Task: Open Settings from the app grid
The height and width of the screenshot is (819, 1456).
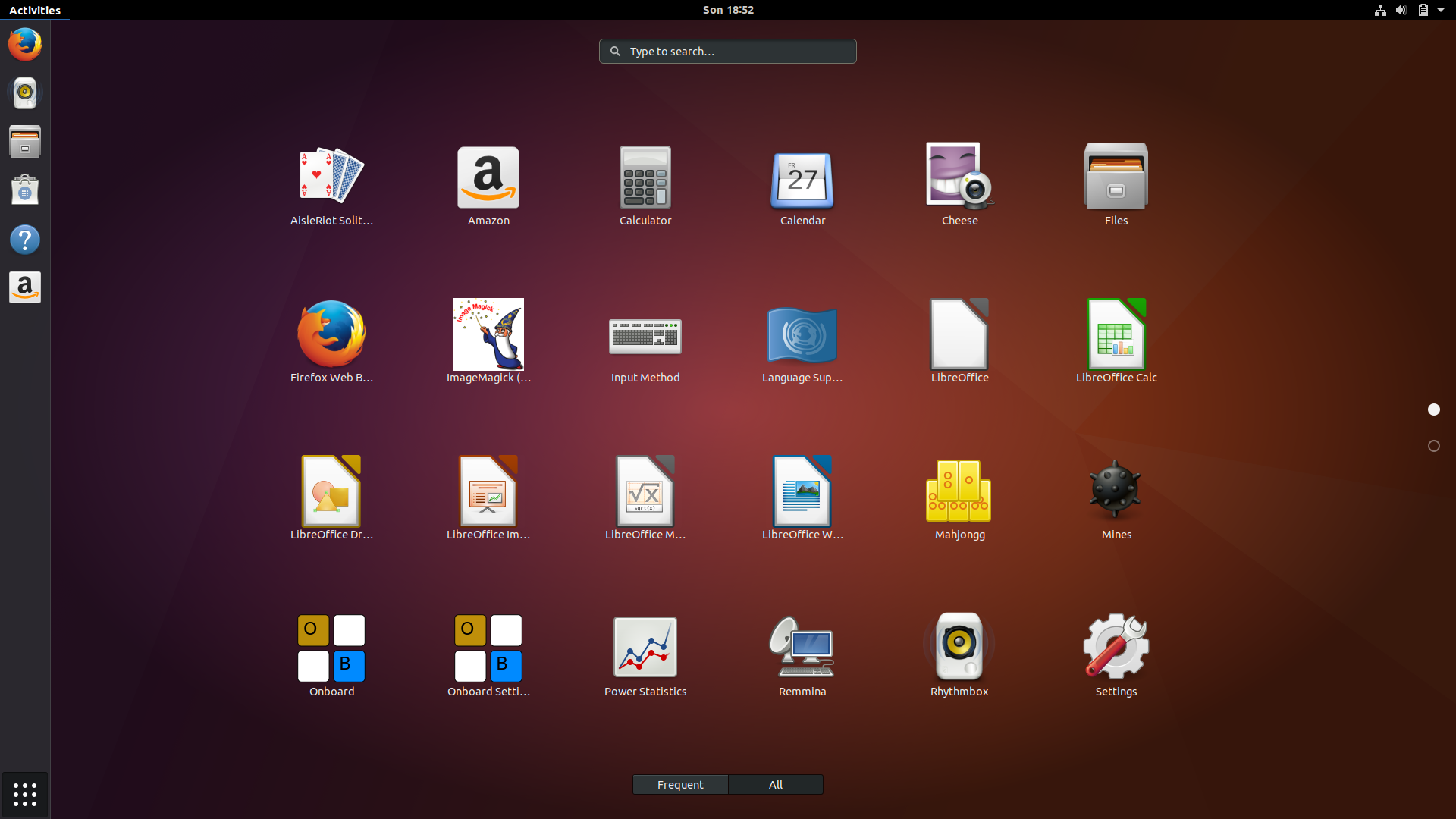Action: 1116,648
